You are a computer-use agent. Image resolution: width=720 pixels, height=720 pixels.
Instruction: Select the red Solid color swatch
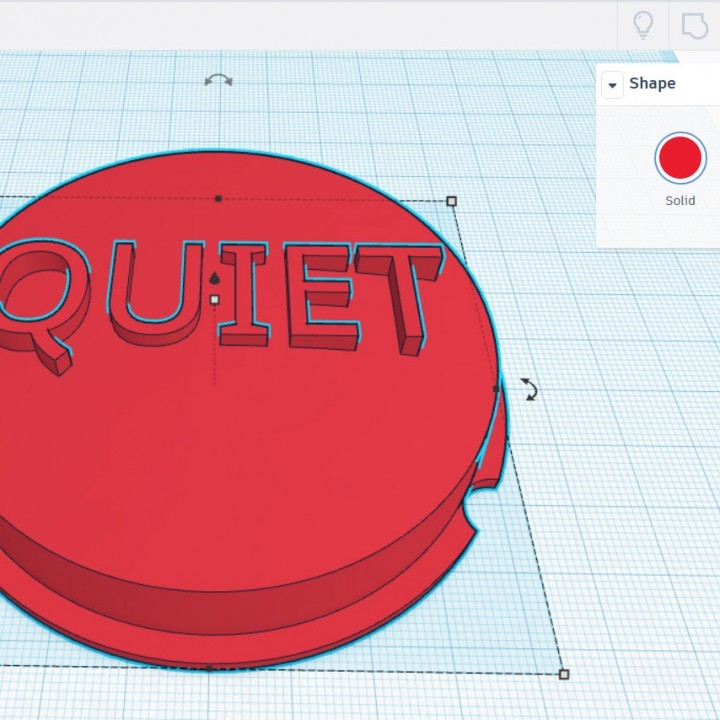pos(680,158)
